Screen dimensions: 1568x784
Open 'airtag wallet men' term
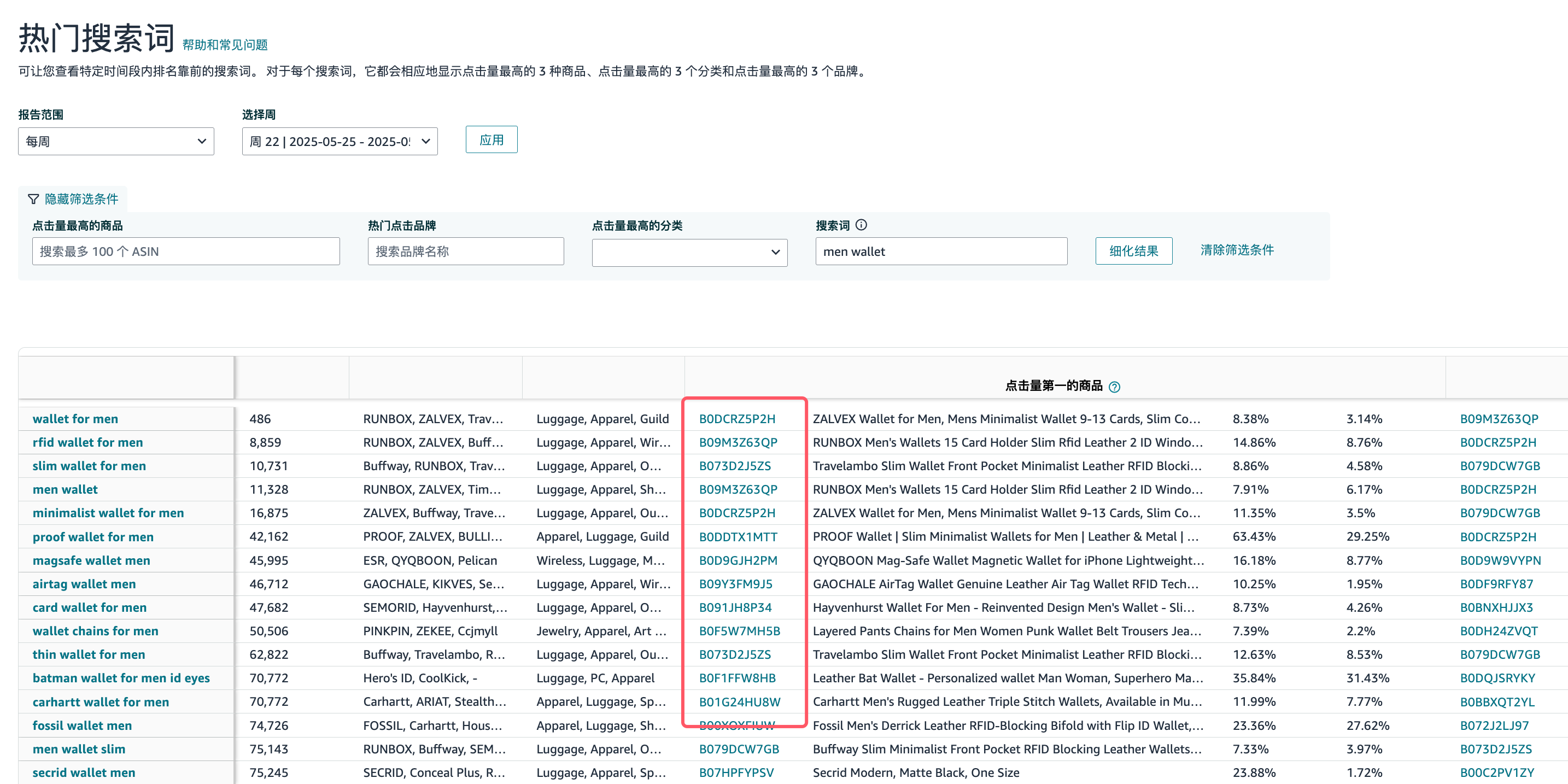84,584
